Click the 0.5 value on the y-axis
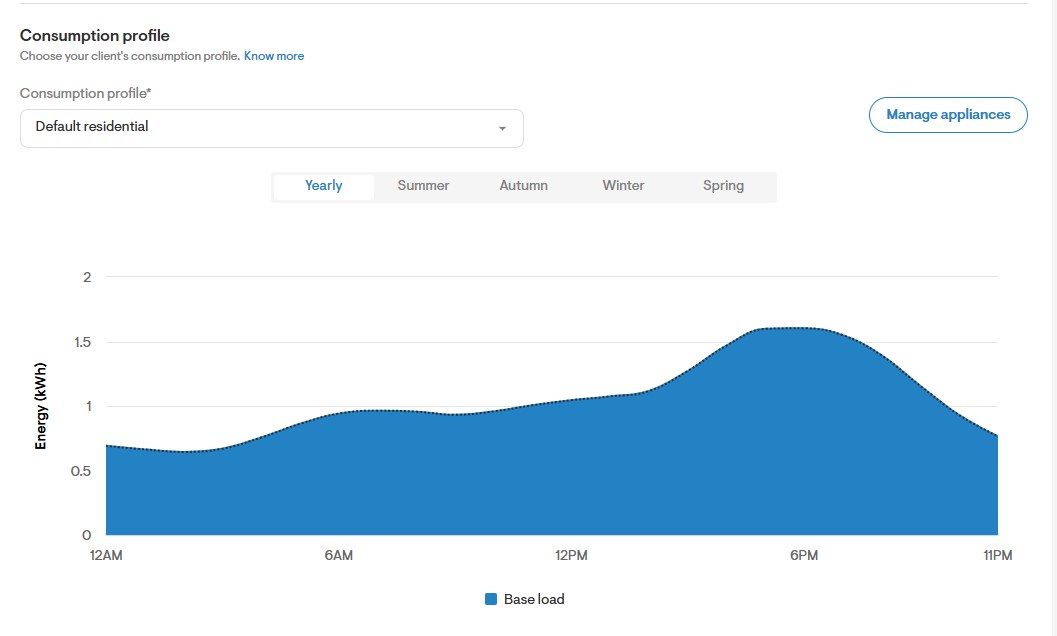1057x636 pixels. [81, 471]
